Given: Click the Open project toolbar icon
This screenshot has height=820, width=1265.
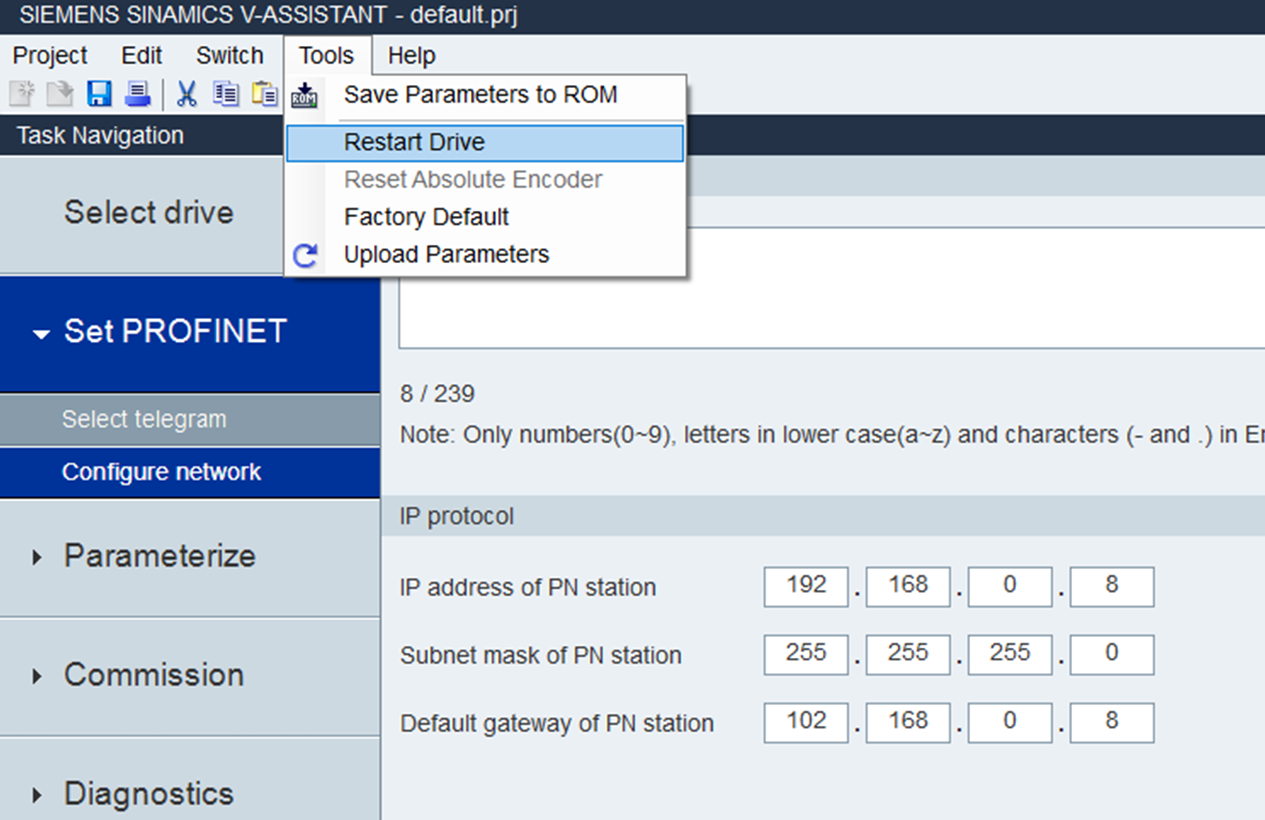Looking at the screenshot, I should [x=61, y=95].
